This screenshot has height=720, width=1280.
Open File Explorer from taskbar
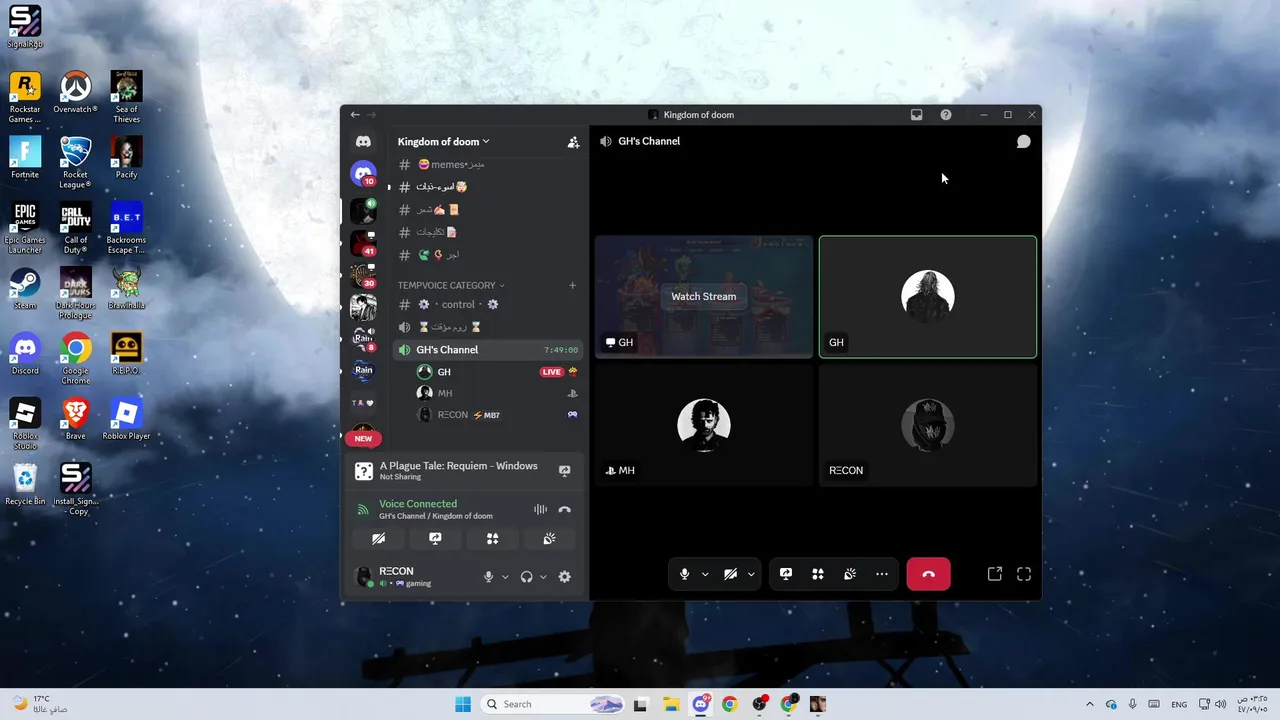(670, 704)
